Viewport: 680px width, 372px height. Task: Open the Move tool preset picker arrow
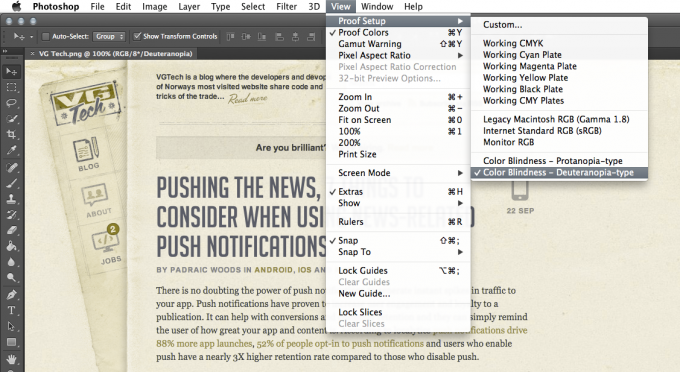pyautogui.click(x=31, y=37)
